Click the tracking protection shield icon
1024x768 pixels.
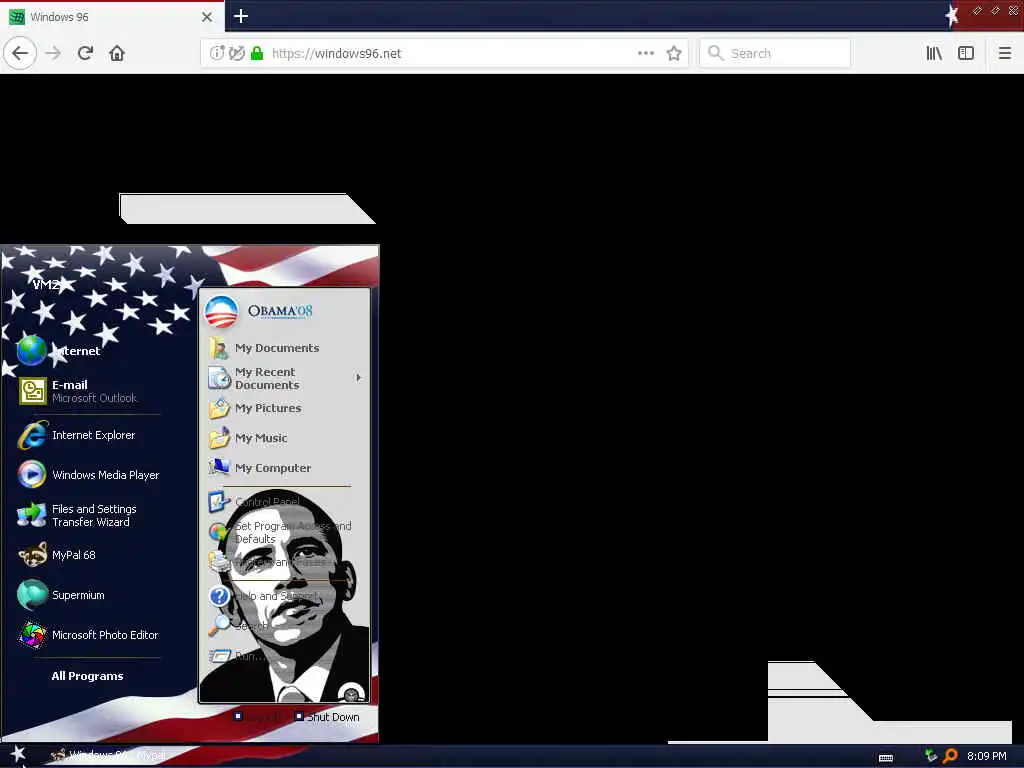tap(237, 53)
